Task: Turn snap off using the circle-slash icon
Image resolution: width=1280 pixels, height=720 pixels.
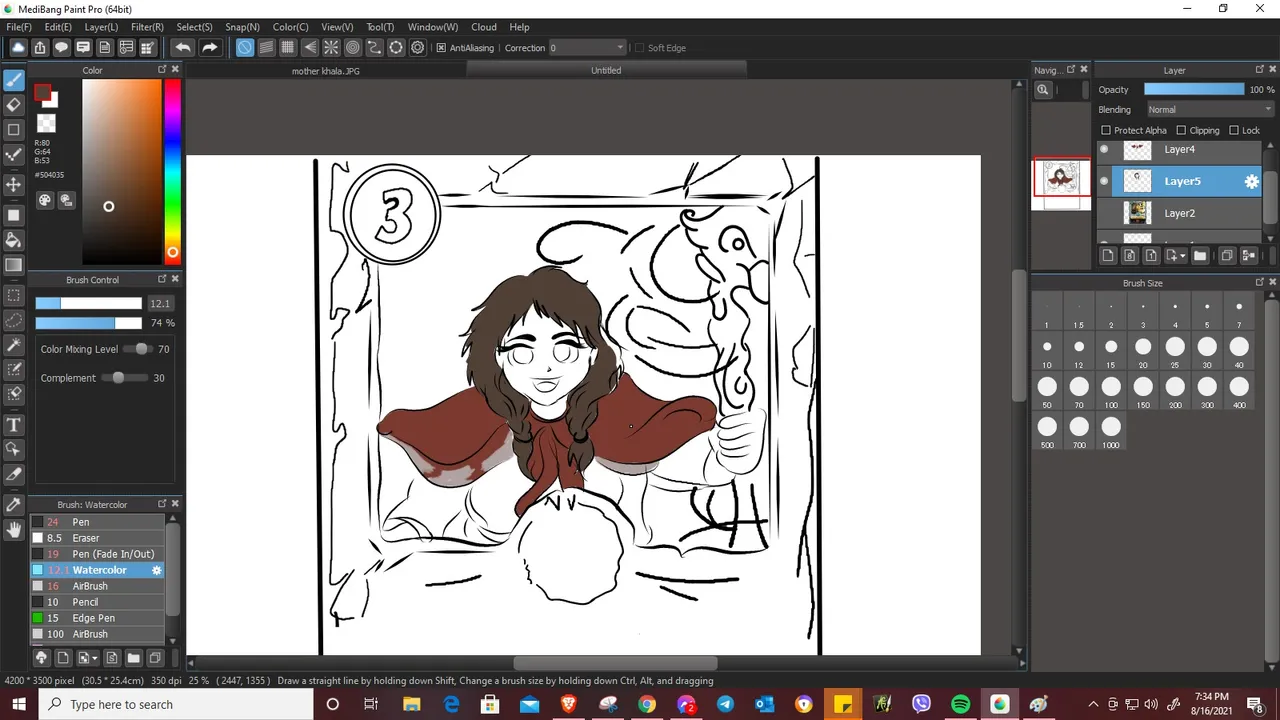Action: tap(245, 47)
